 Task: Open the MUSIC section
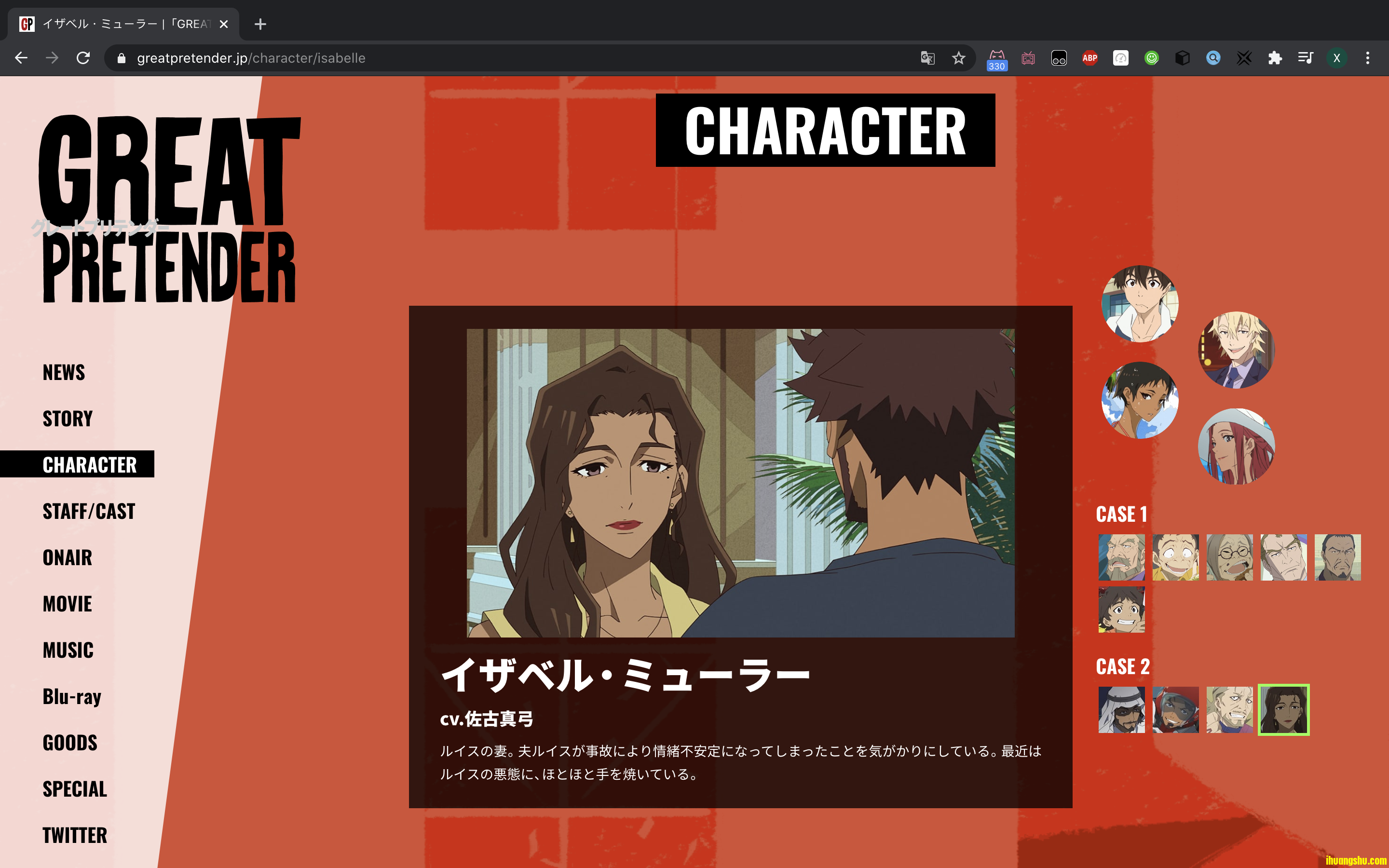(x=68, y=650)
